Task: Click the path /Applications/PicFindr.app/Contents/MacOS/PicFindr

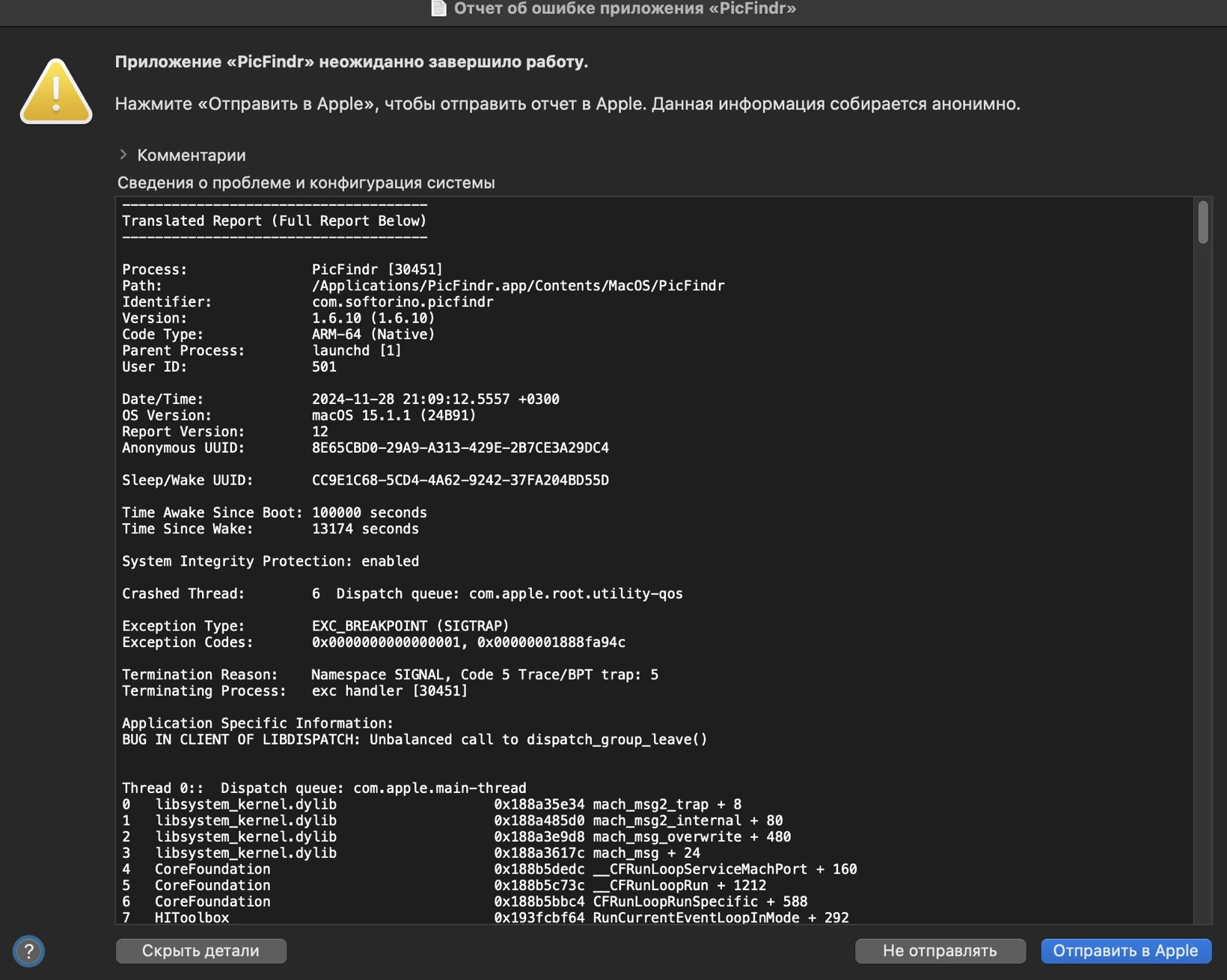Action: pyautogui.click(x=518, y=286)
